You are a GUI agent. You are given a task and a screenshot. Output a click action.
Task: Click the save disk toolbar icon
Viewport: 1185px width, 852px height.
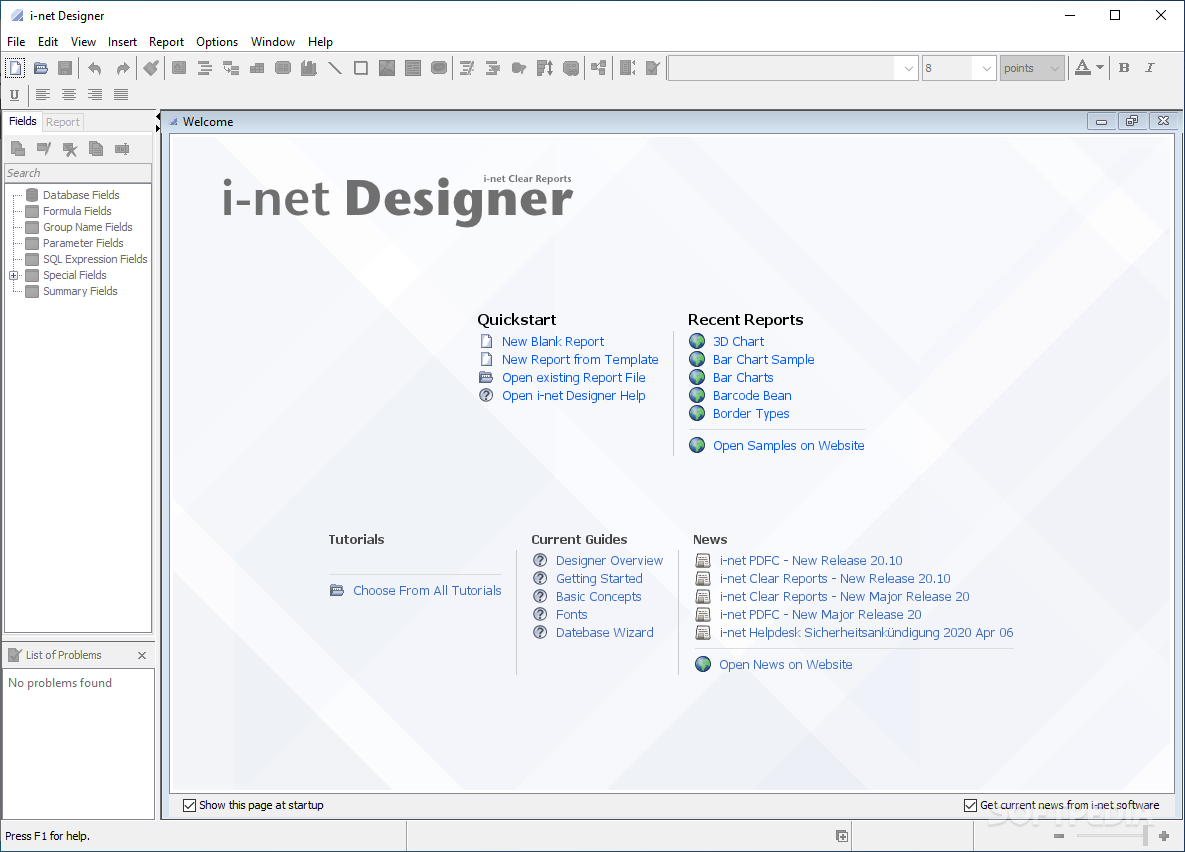coord(65,68)
